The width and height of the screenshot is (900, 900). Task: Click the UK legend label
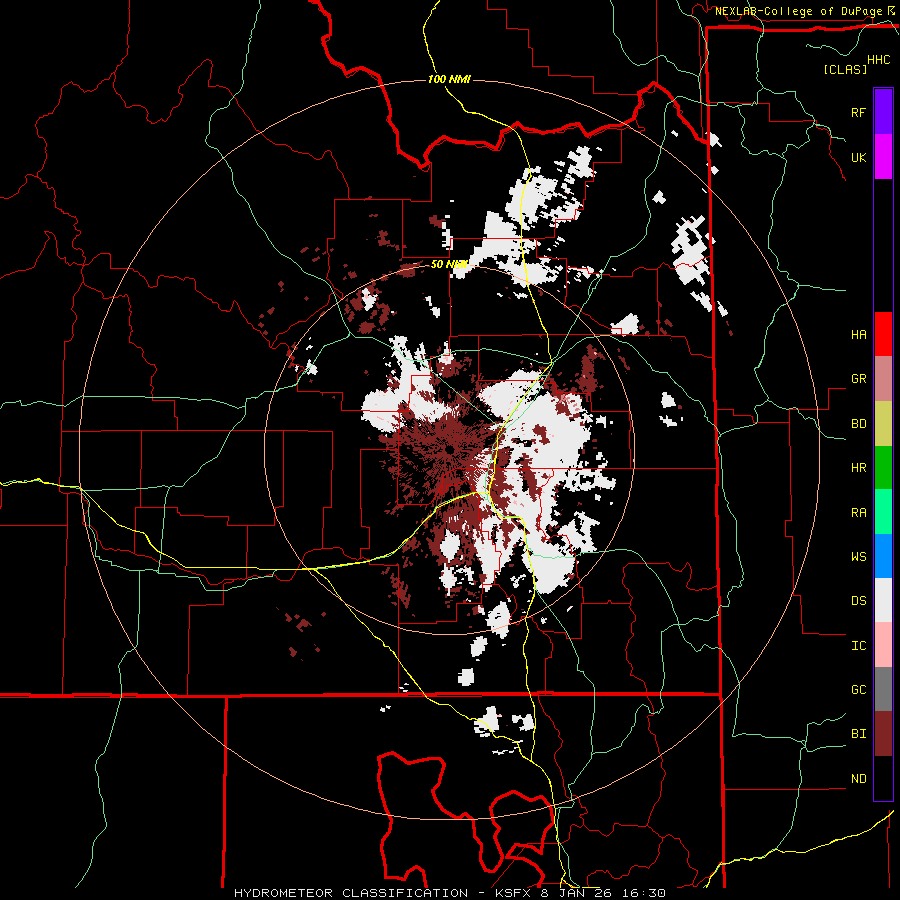858,157
